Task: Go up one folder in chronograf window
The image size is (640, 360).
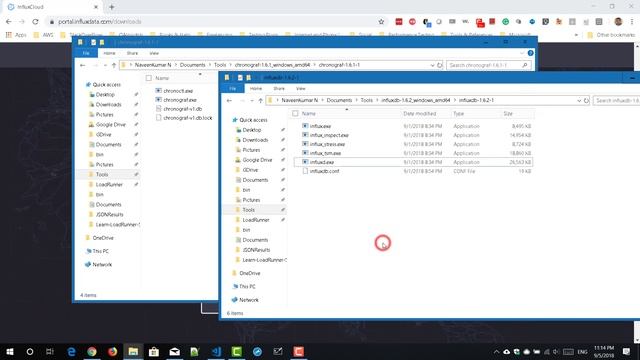Action: click(114, 65)
